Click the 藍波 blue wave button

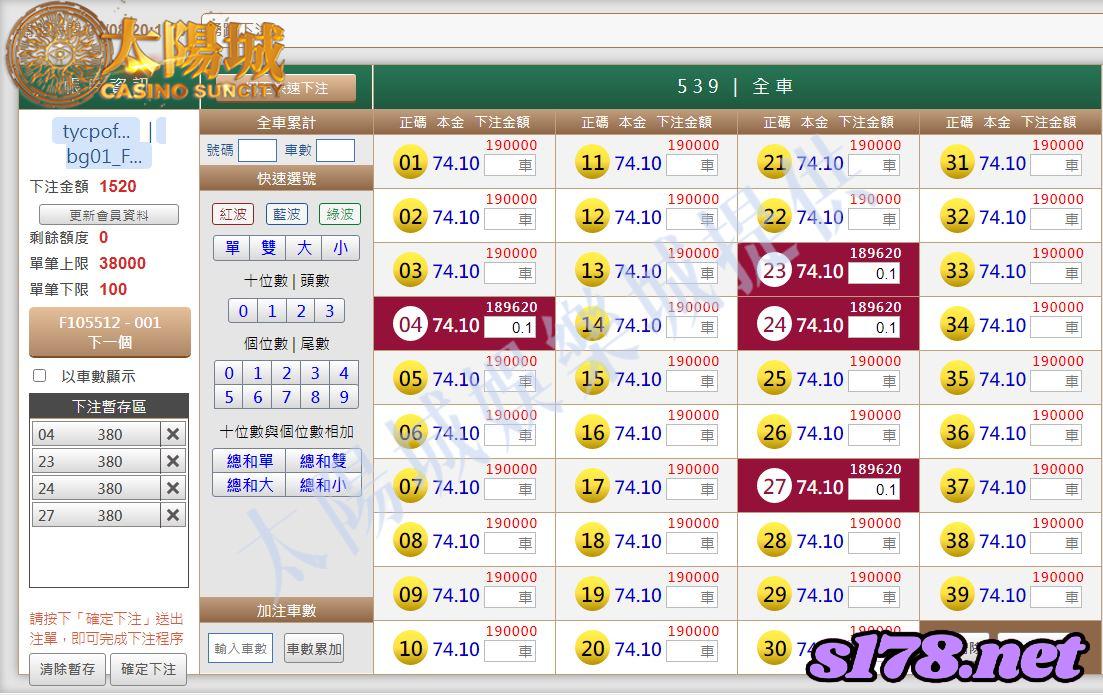pos(286,214)
